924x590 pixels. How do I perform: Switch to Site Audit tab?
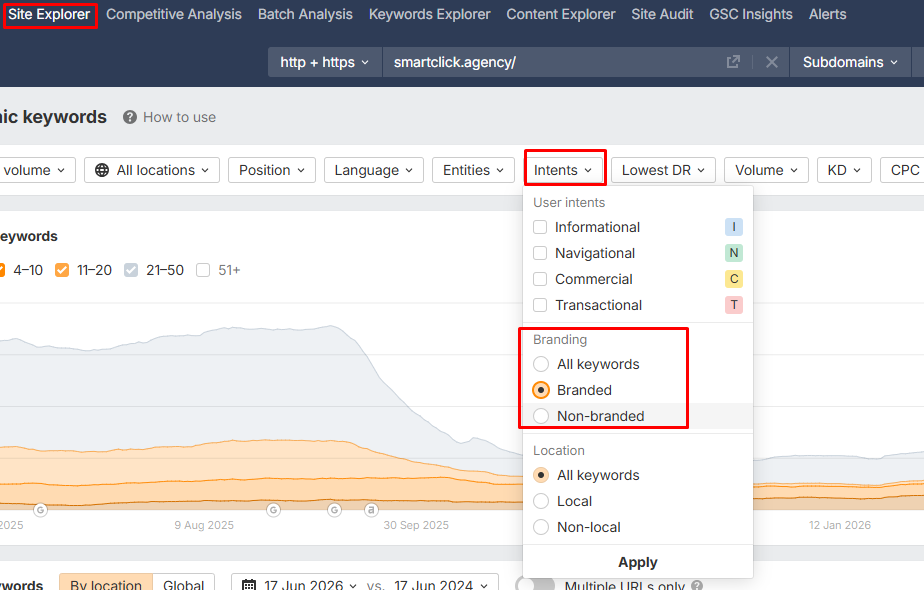[x=662, y=15]
